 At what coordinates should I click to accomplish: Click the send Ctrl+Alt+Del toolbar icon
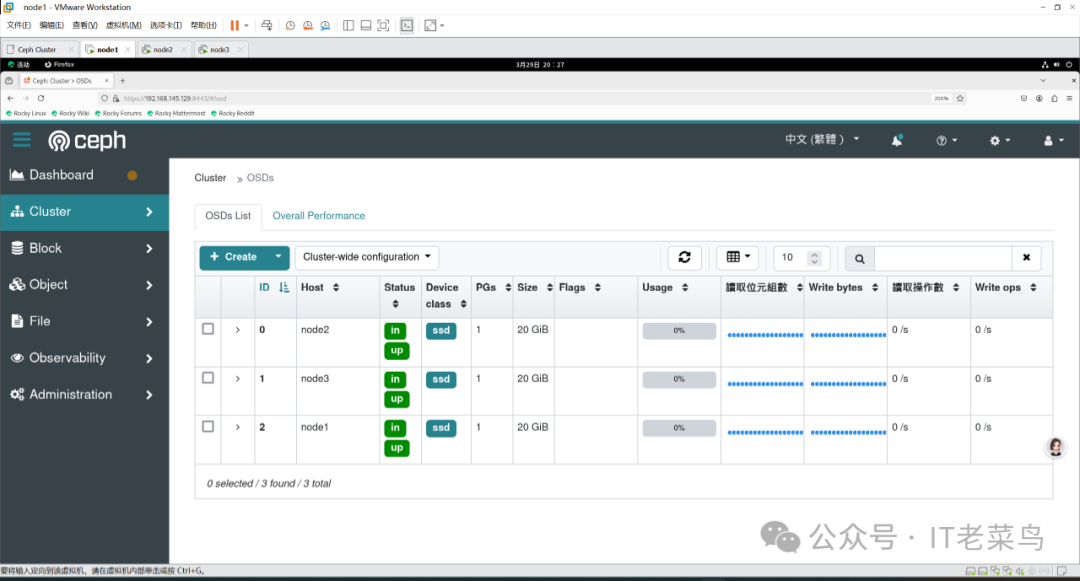(267, 25)
